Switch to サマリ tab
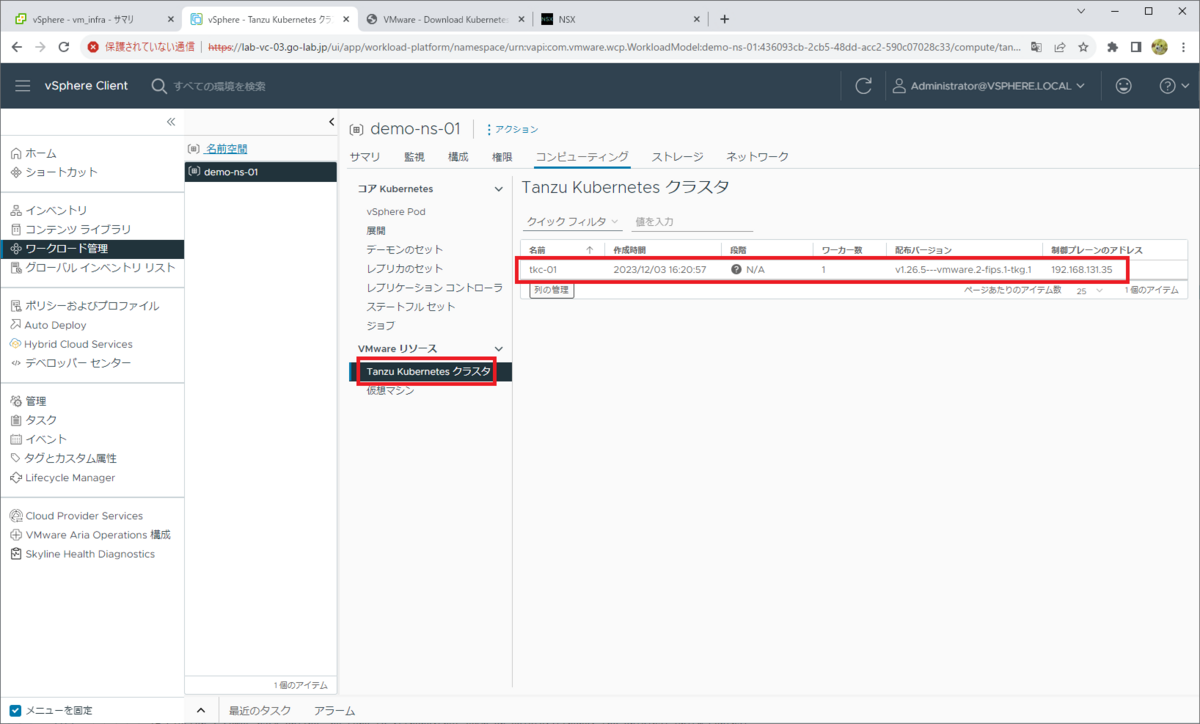Screen dimensions: 1200x724 [x=364, y=157]
